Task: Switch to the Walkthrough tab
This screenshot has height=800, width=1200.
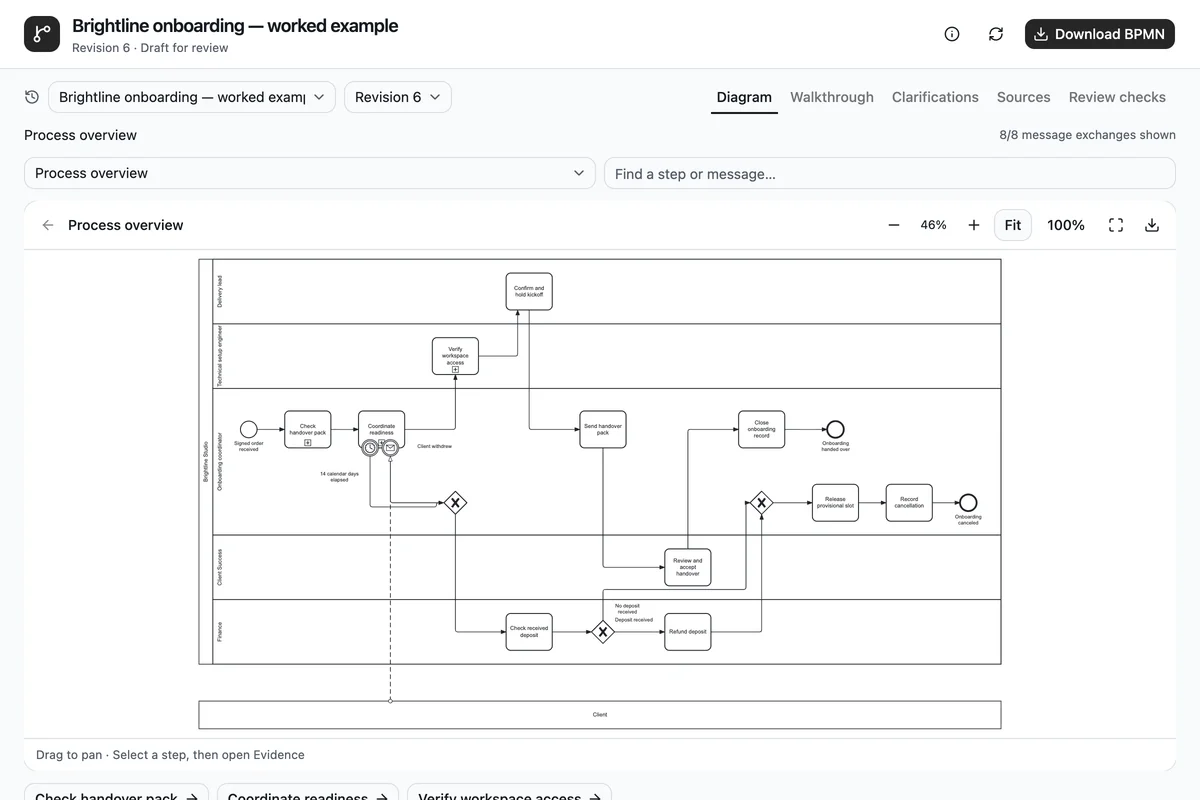Action: pos(832,97)
